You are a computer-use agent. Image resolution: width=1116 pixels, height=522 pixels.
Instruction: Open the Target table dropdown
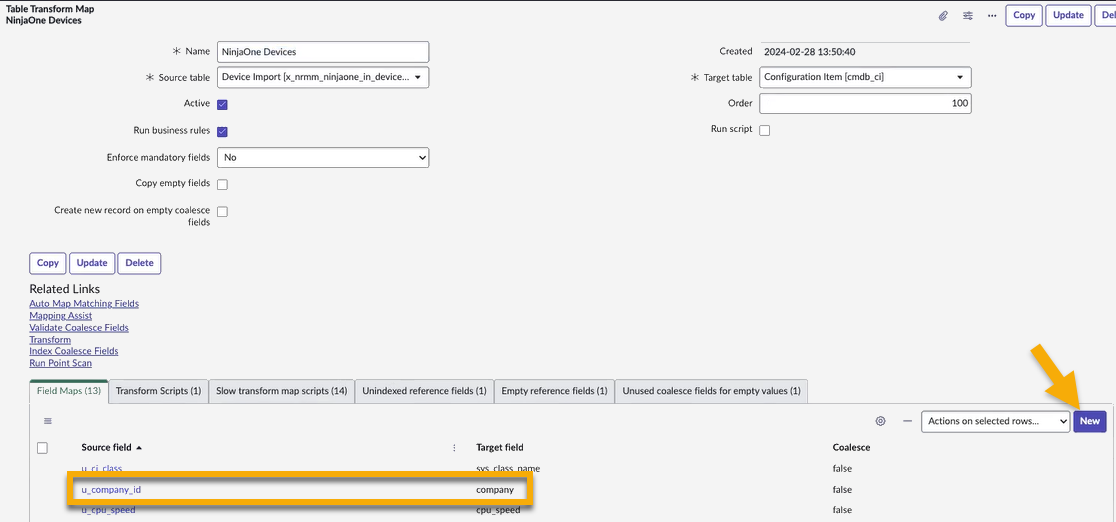pos(865,77)
